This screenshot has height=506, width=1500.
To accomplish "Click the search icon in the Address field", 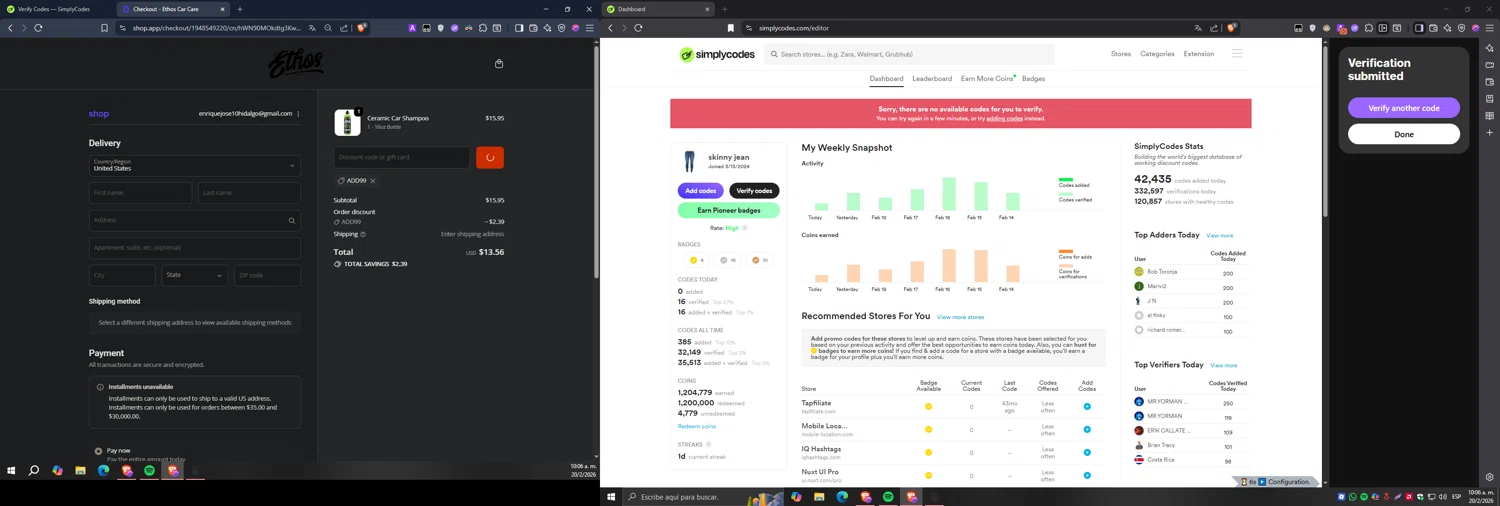I will [x=292, y=220].
